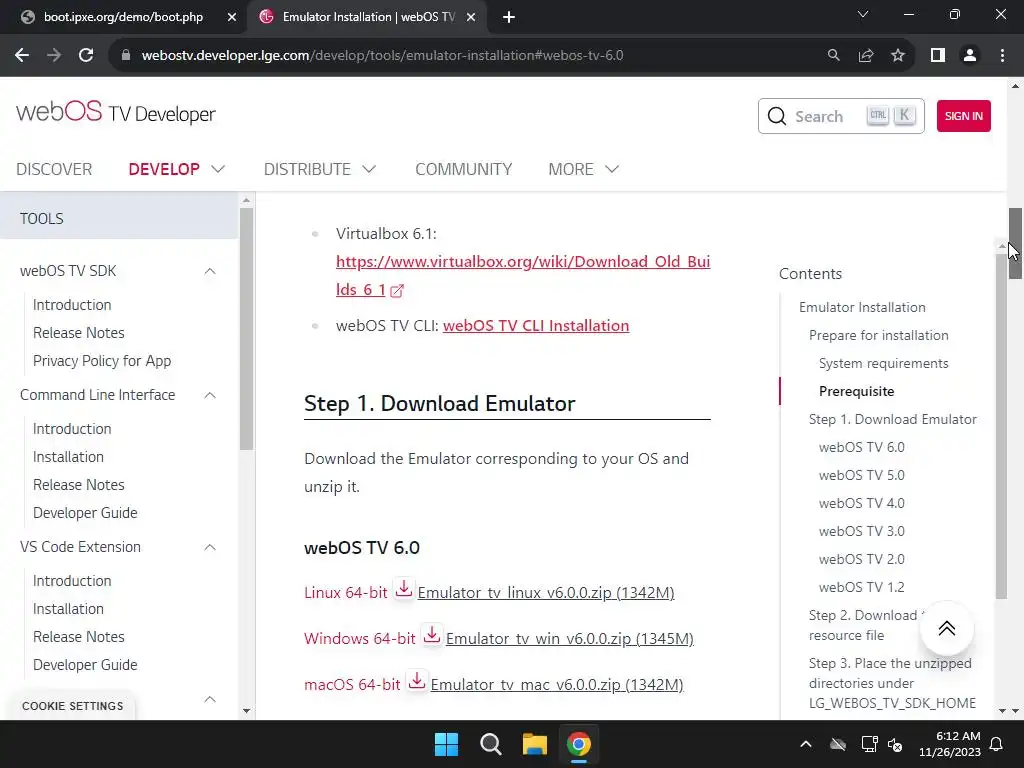Open the webOS TV CLI Installation link
Viewport: 1024px width, 768px height.
coord(536,326)
